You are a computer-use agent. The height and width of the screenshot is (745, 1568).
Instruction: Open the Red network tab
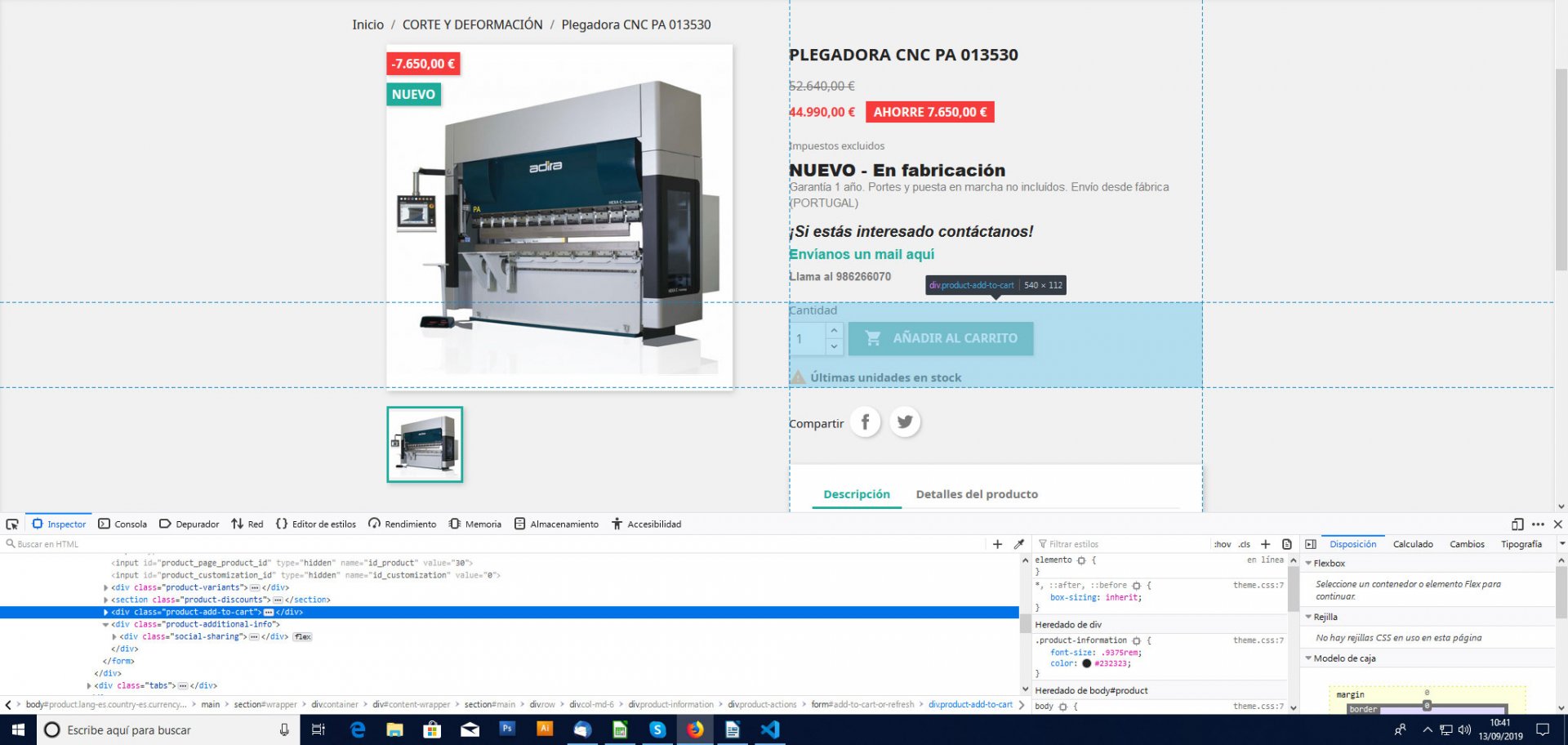tap(247, 524)
